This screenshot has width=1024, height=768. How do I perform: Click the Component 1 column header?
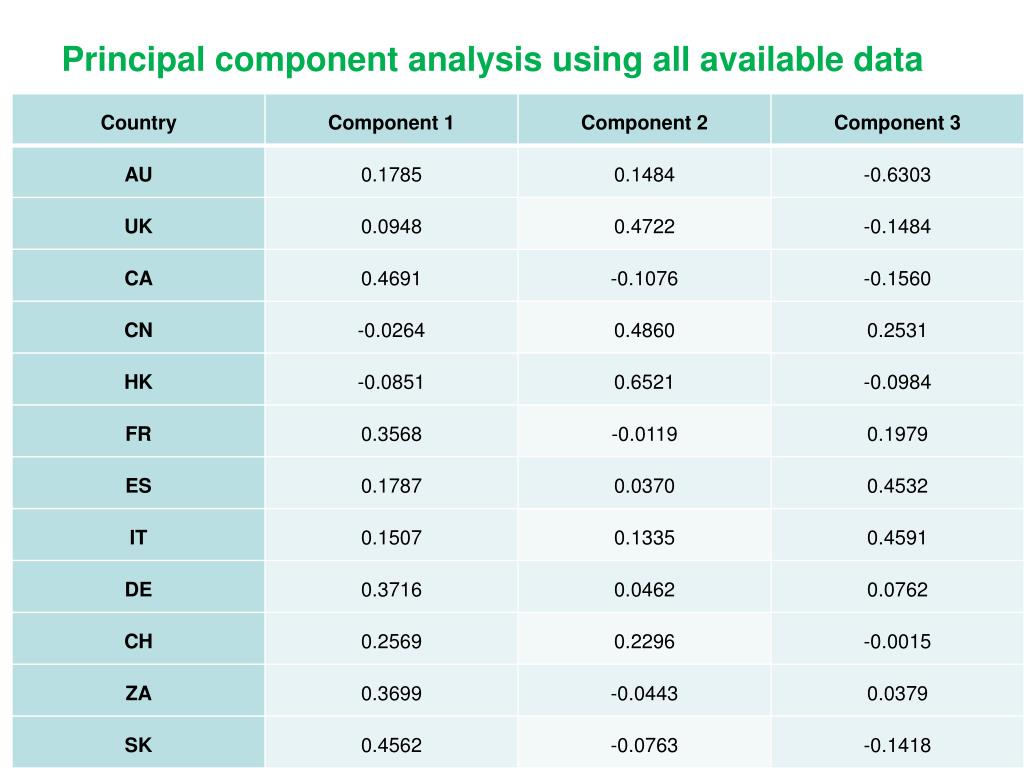[x=391, y=123]
